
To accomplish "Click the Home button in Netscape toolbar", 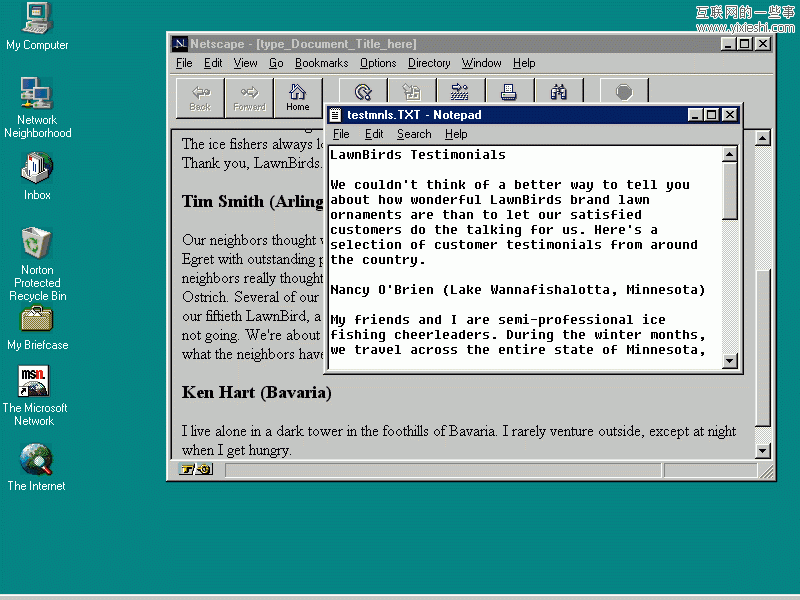I will click(297, 98).
